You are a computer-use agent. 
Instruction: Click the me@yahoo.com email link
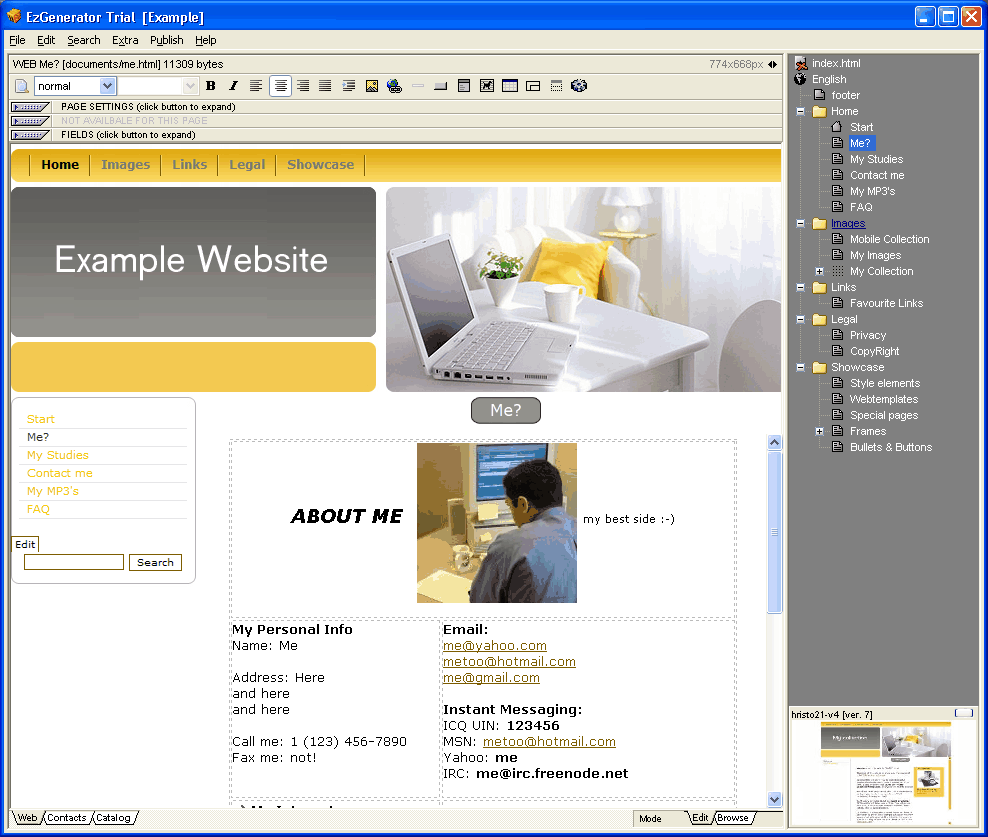(494, 646)
